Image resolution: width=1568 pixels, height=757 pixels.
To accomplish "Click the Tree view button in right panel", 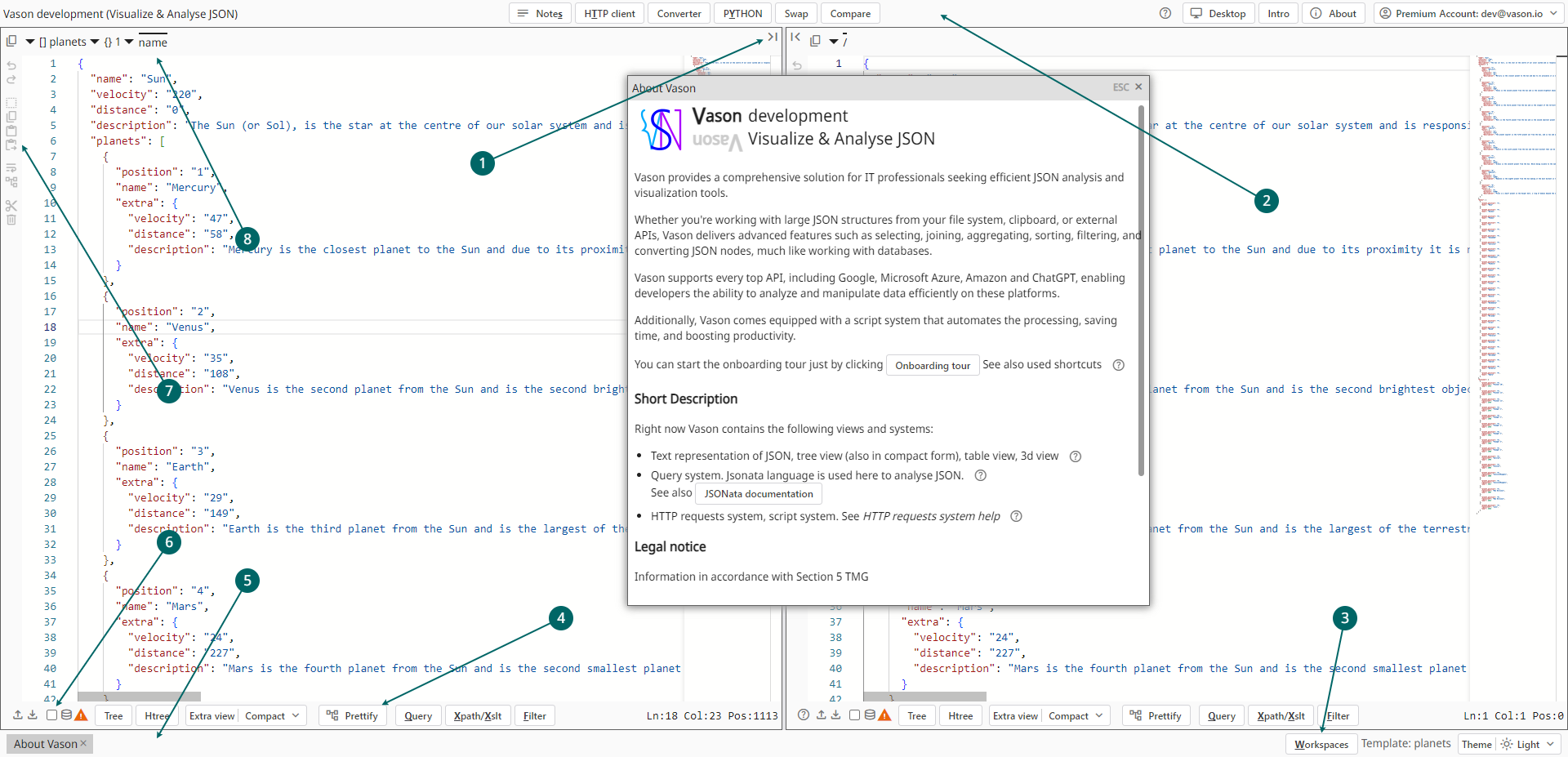I will 917,715.
